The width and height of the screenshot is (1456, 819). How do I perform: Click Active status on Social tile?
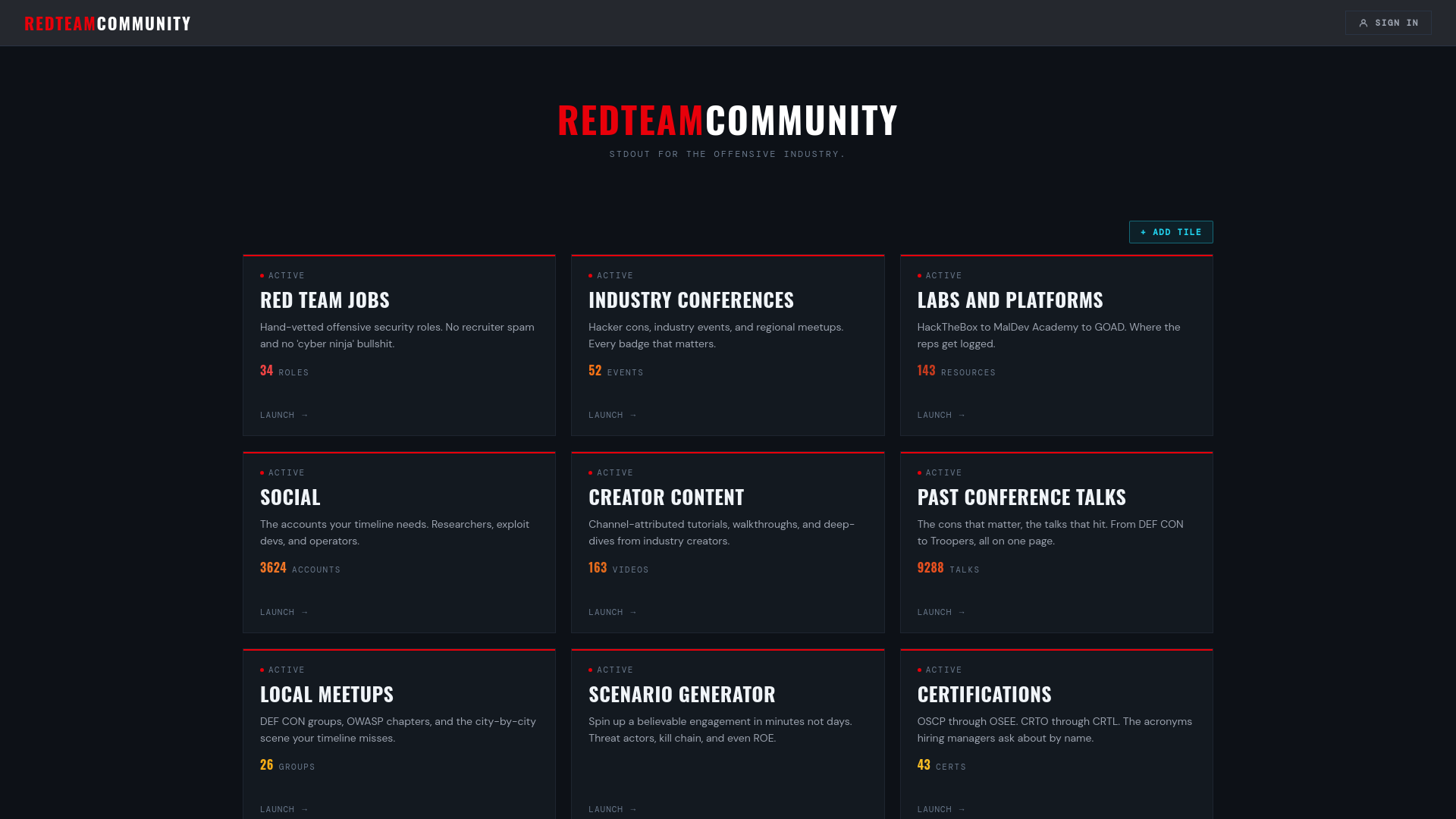[x=282, y=473]
